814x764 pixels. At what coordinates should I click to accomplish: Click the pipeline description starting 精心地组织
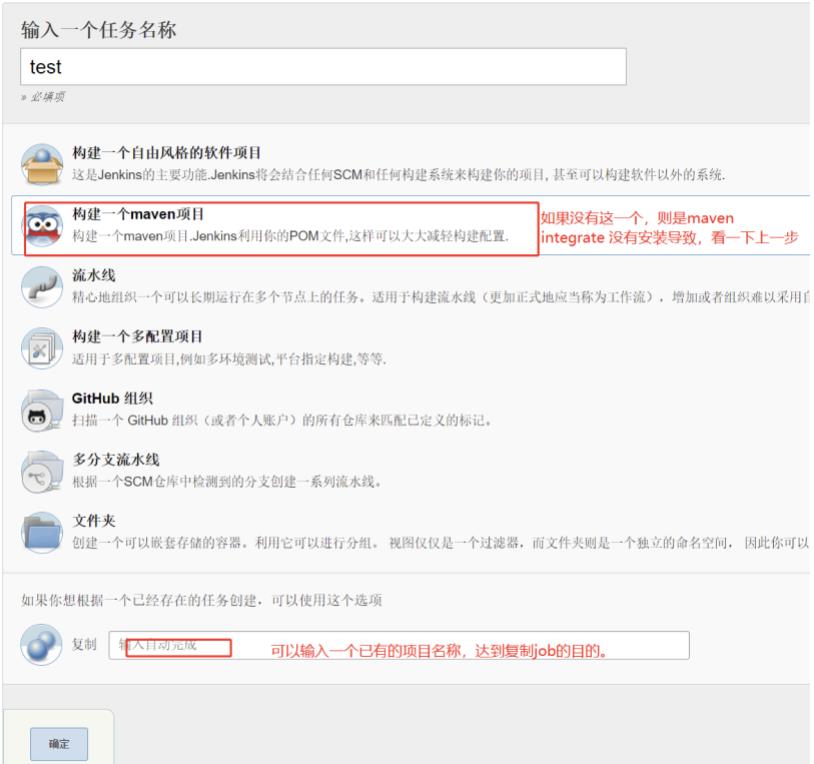(x=440, y=297)
